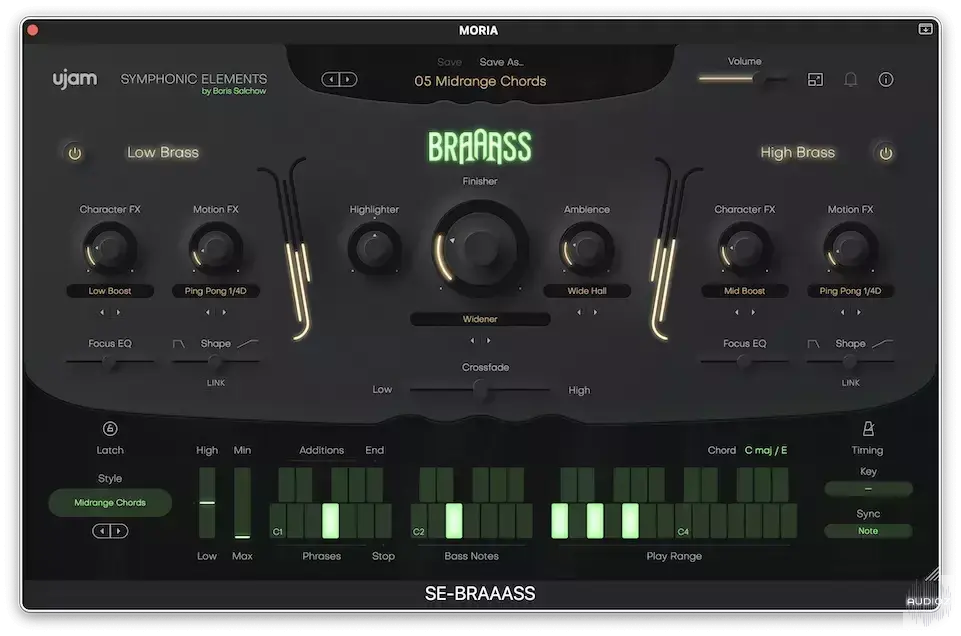Click High Brass Motion FX knob
Image resolution: width=961 pixels, height=636 pixels.
click(850, 248)
